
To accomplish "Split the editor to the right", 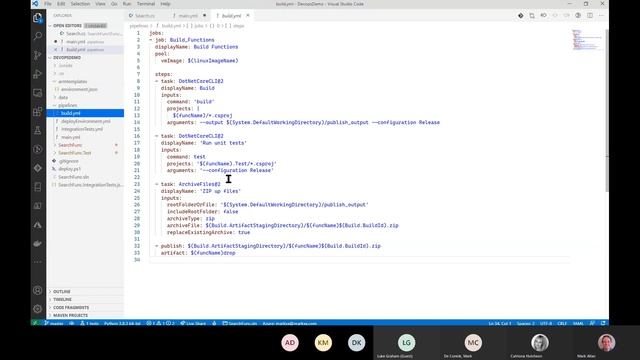I will point(590,16).
